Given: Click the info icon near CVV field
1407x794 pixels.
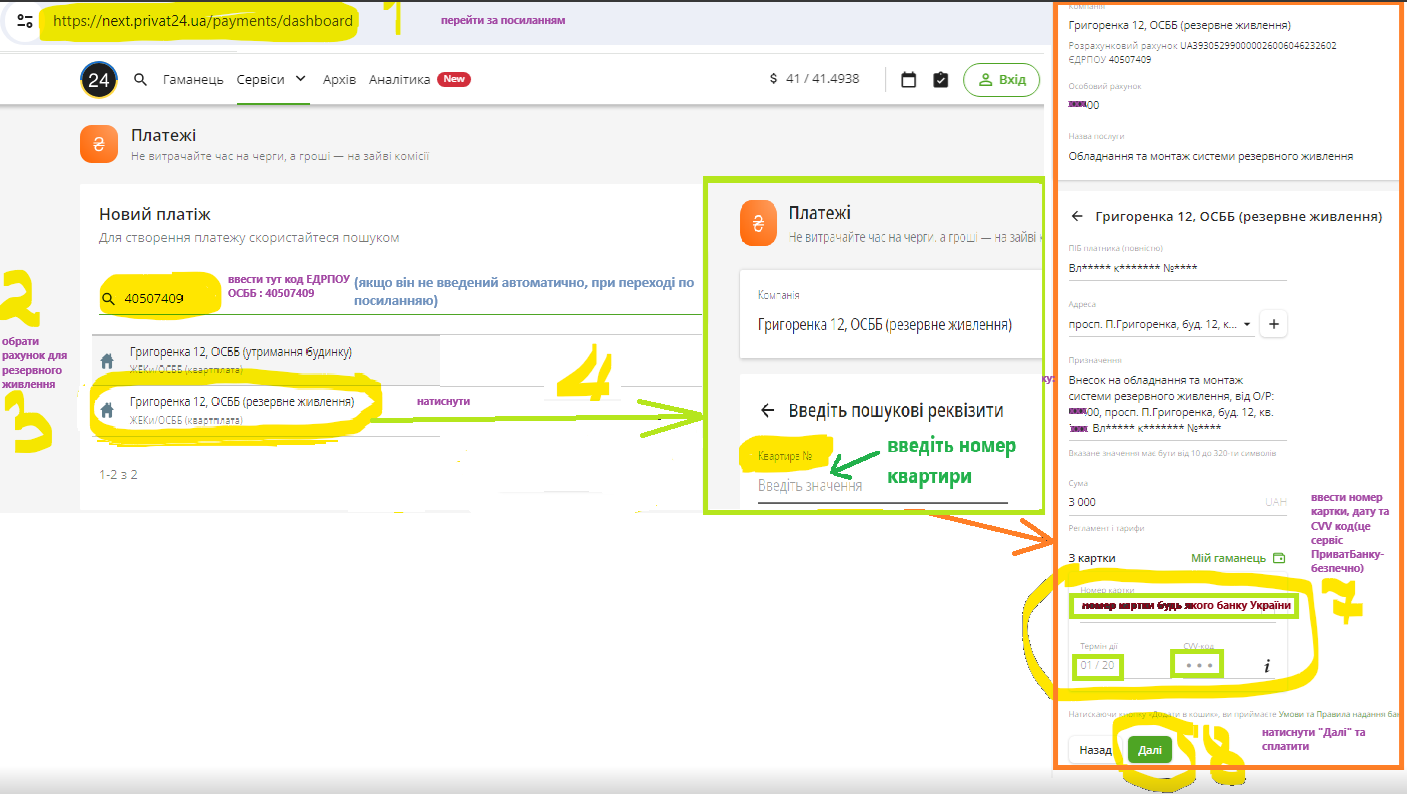Looking at the screenshot, I should coord(1266,666).
